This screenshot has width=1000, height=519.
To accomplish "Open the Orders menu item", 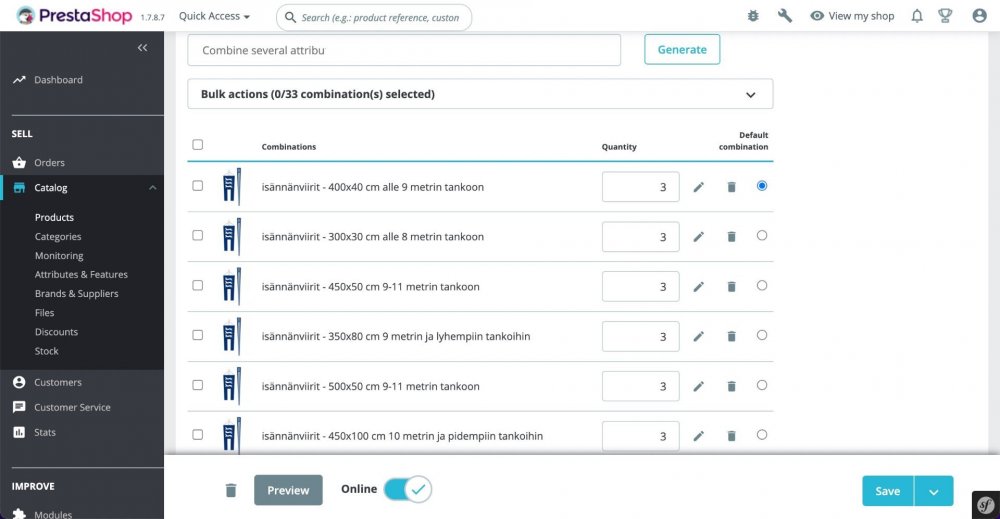I will [49, 162].
